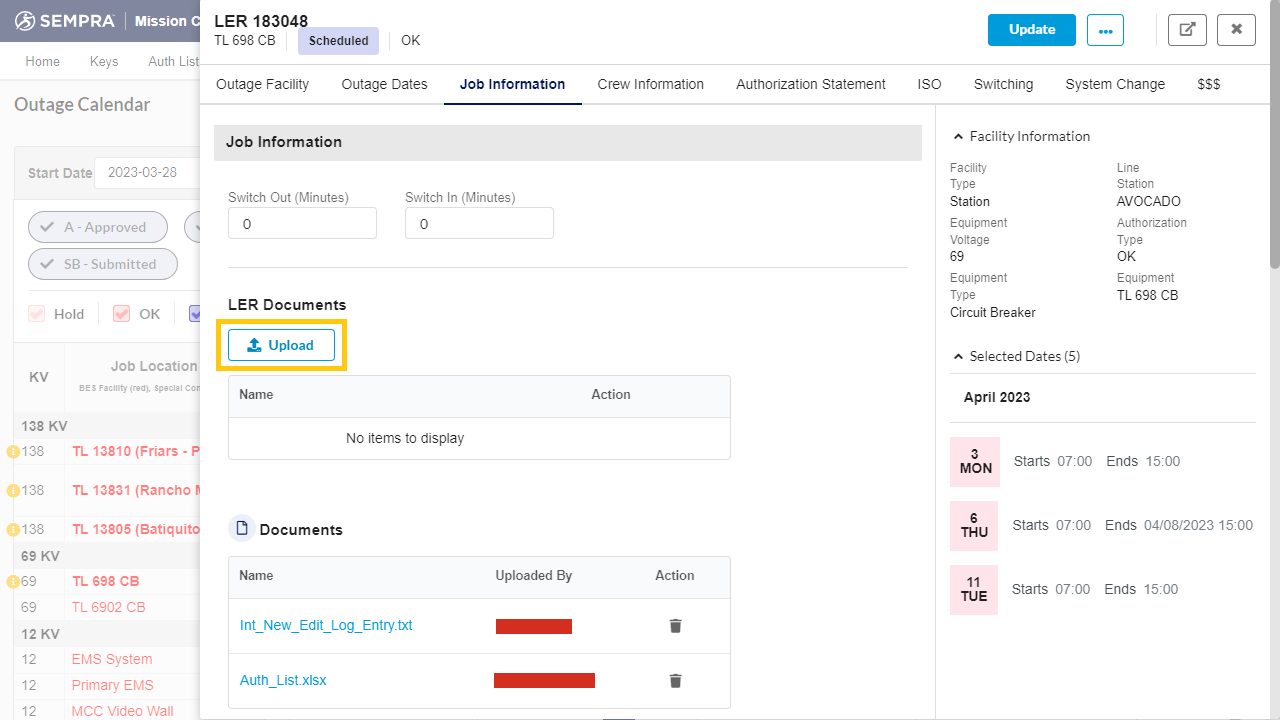1280x720 pixels.
Task: Toggle the SB - Submitted status filter
Action: pyautogui.click(x=102, y=264)
